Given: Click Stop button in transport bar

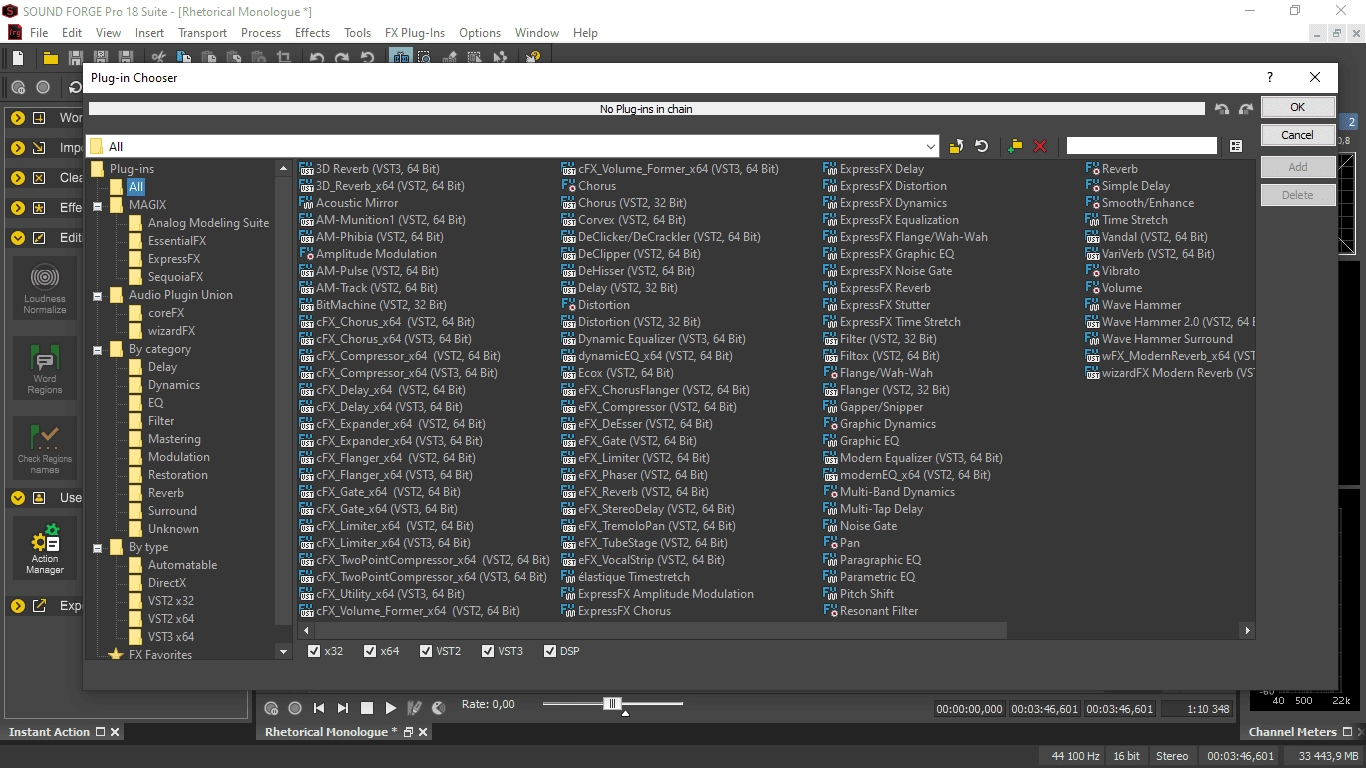Looking at the screenshot, I should 367,708.
